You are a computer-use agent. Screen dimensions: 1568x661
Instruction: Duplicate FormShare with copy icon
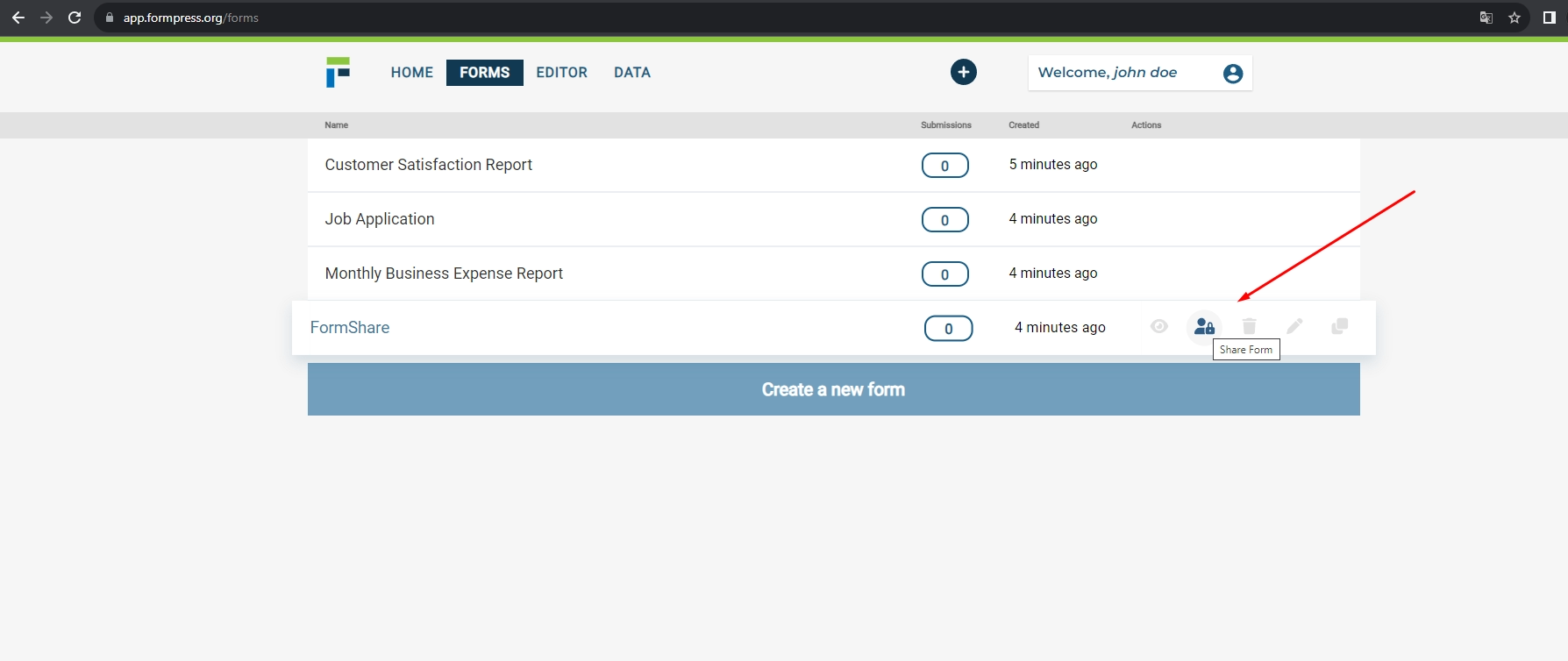(1340, 326)
